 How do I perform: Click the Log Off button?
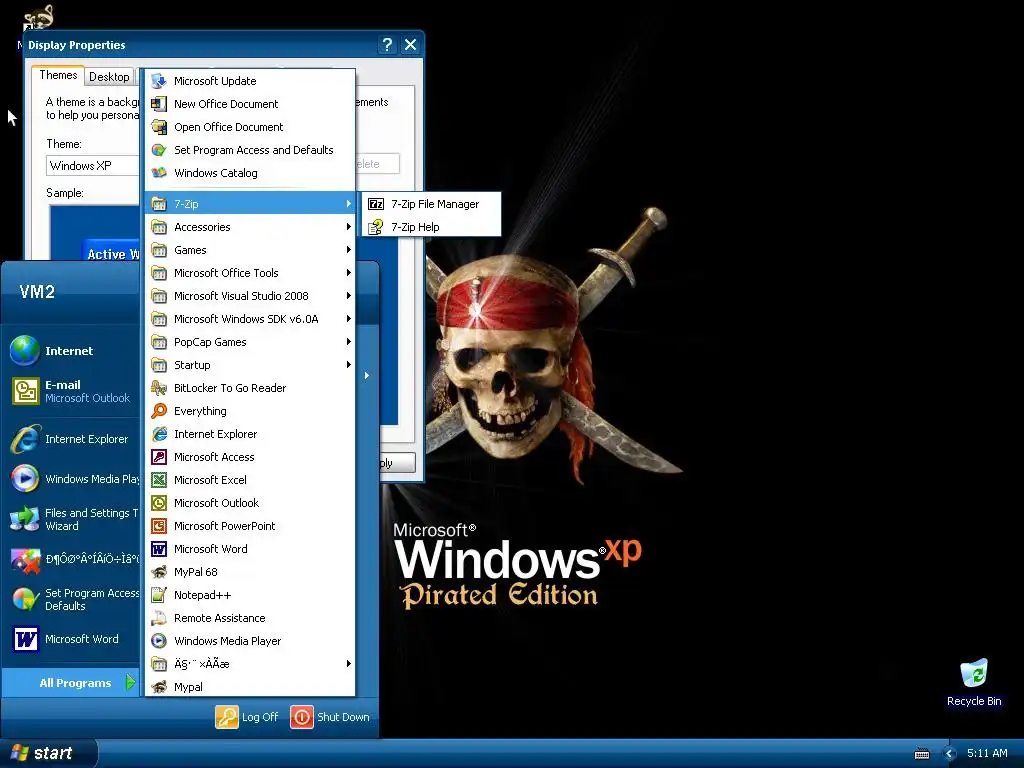pyautogui.click(x=247, y=717)
